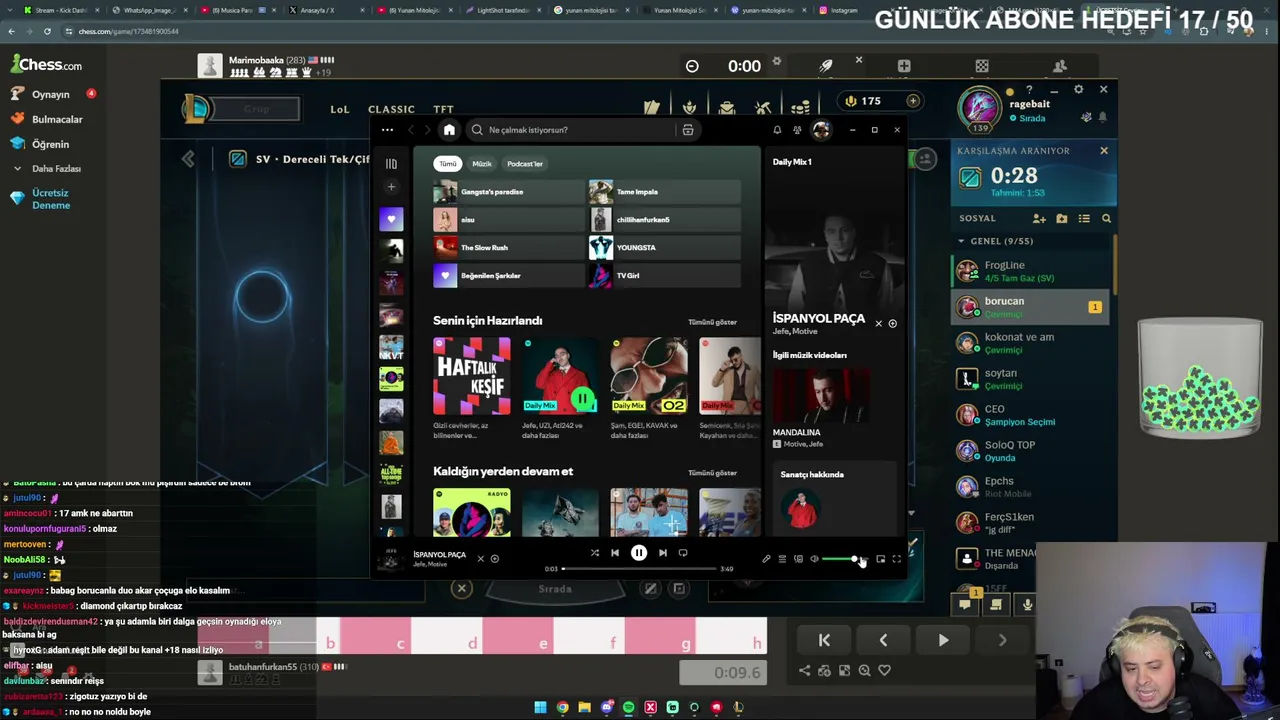This screenshot has height=720, width=1280.
Task: Open the Haftalık Keşif playlist cover
Action: click(471, 376)
